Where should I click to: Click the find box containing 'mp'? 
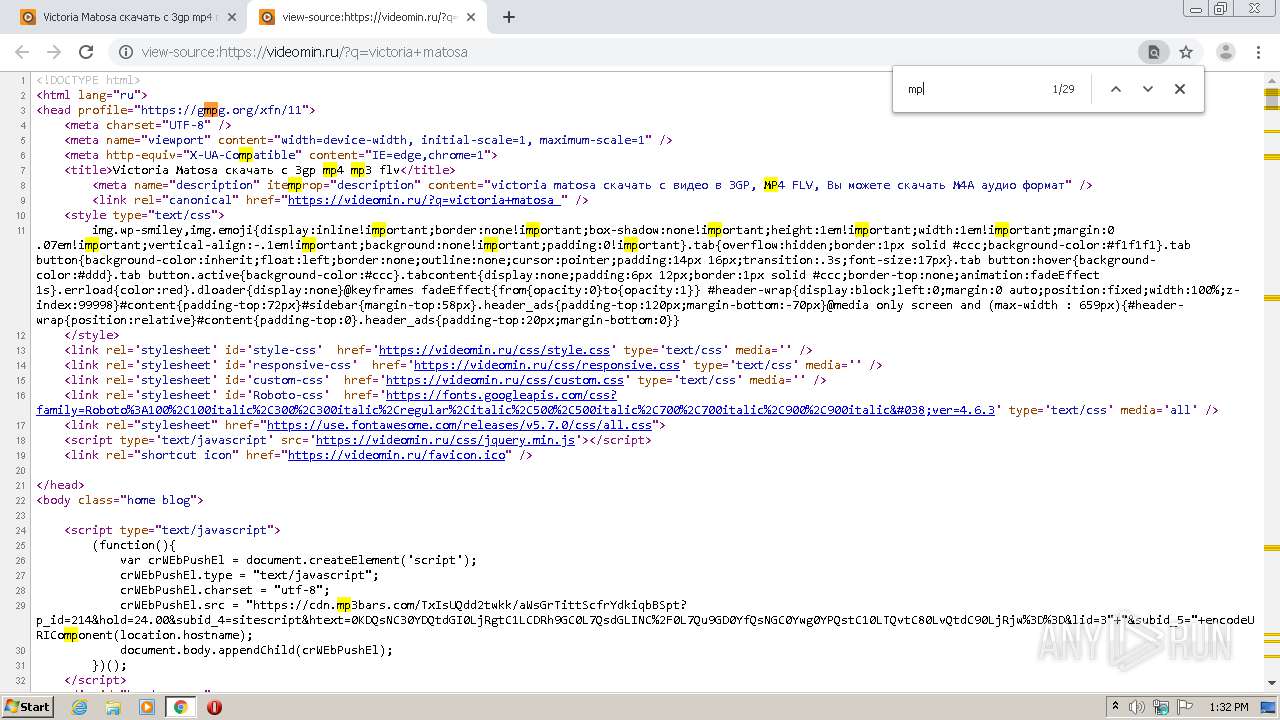970,89
